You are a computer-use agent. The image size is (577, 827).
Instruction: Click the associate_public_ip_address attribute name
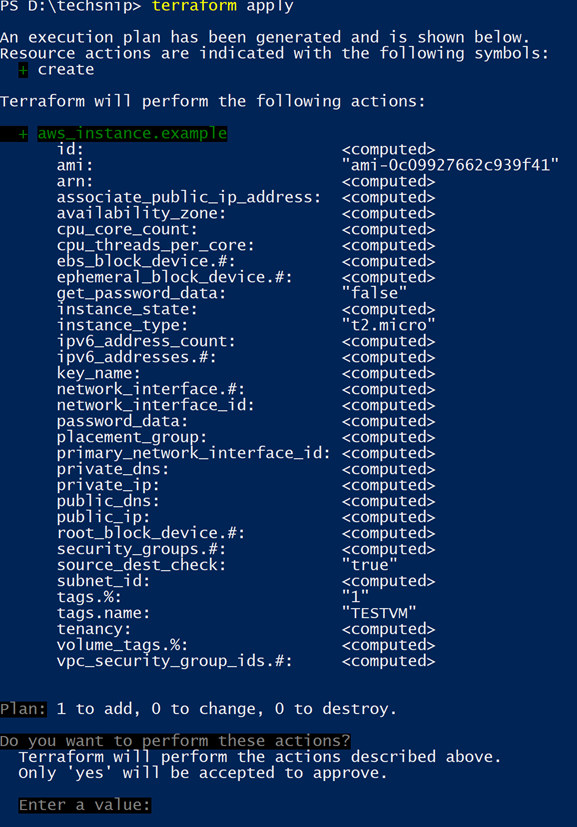tap(189, 197)
